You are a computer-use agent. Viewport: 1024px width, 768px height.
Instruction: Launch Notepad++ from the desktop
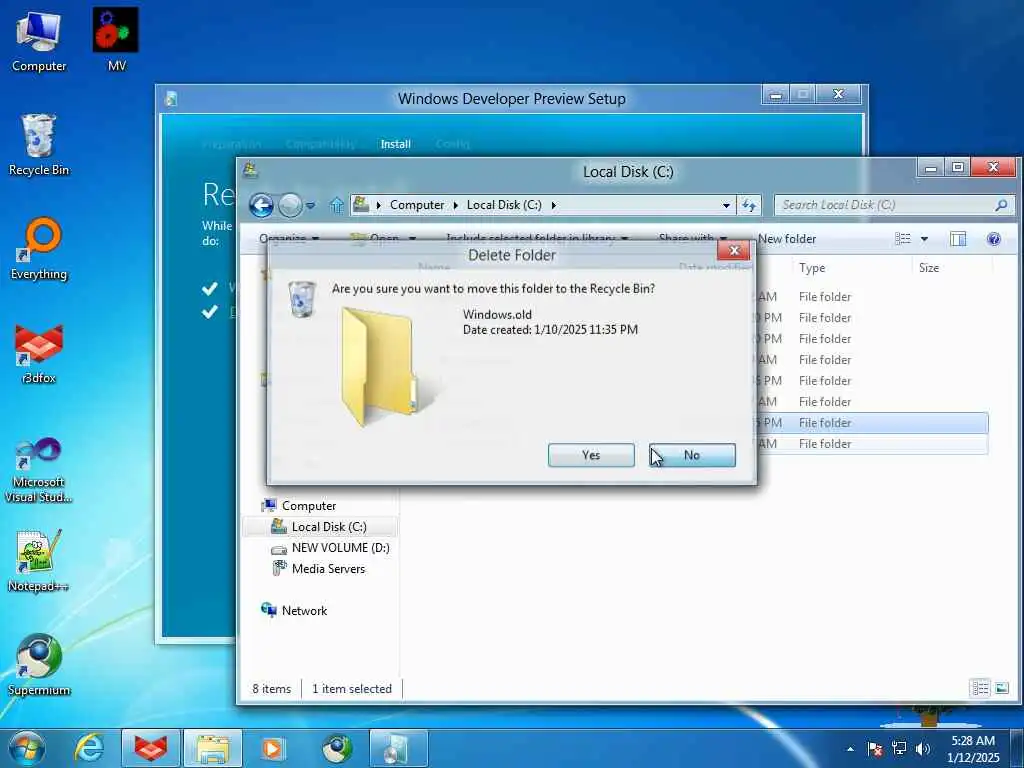click(x=39, y=561)
